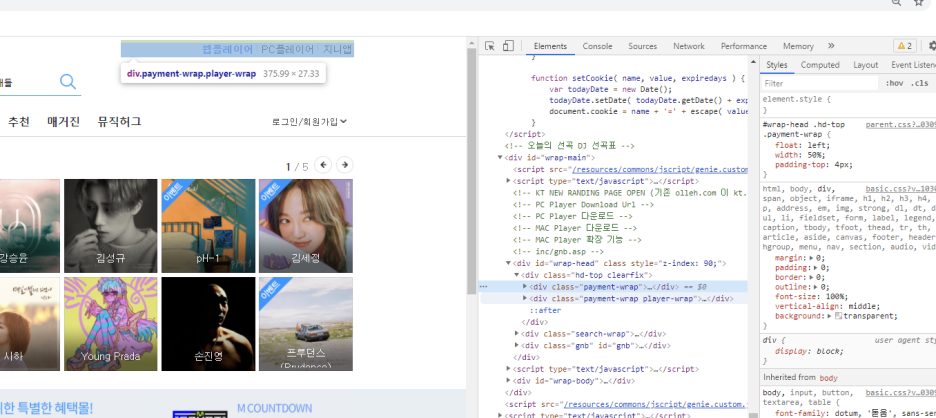The height and width of the screenshot is (418, 936).
Task: Open the warnings count badge showing 2
Action: [x=905, y=46]
